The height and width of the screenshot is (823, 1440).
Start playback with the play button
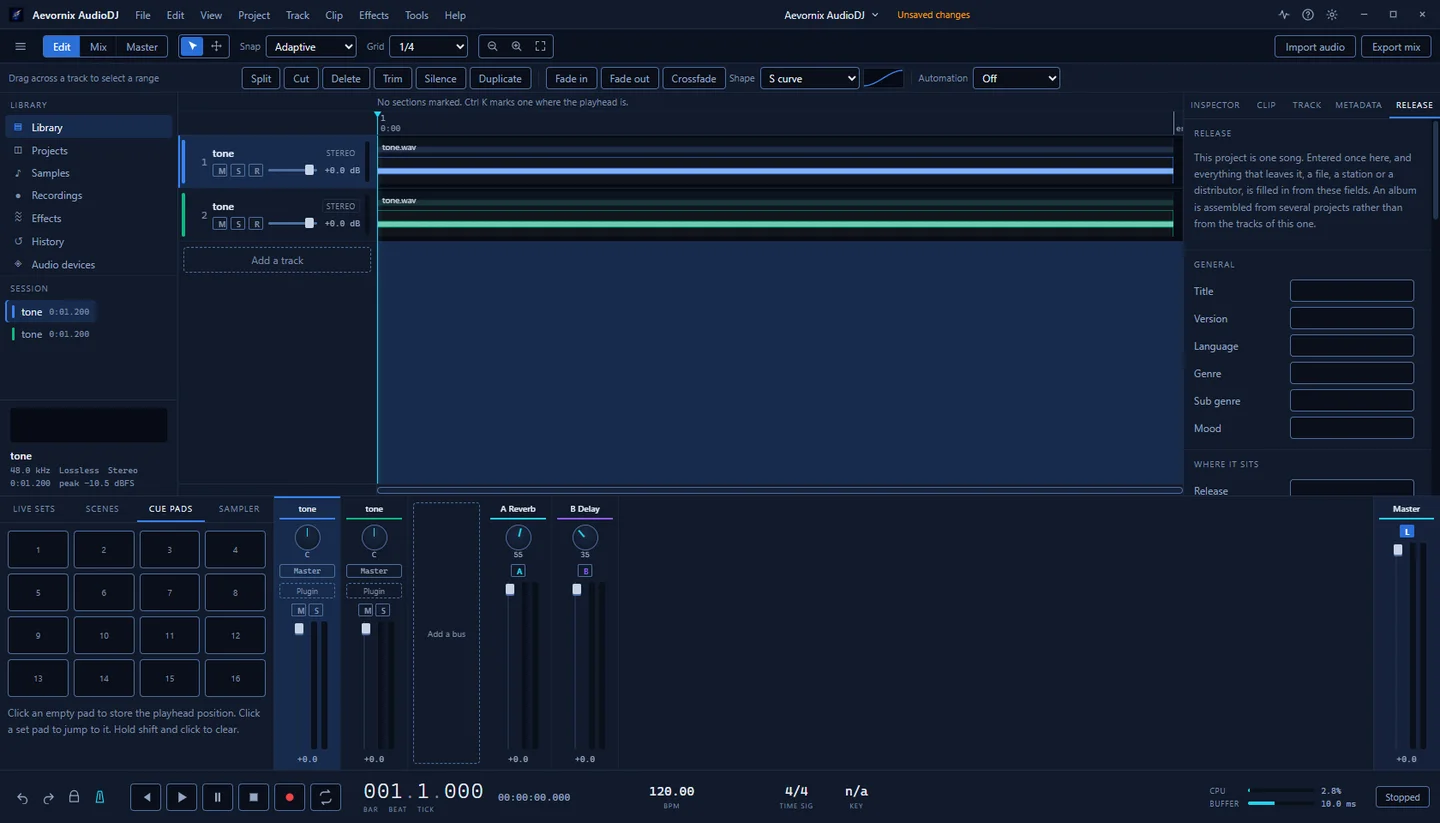(x=182, y=797)
